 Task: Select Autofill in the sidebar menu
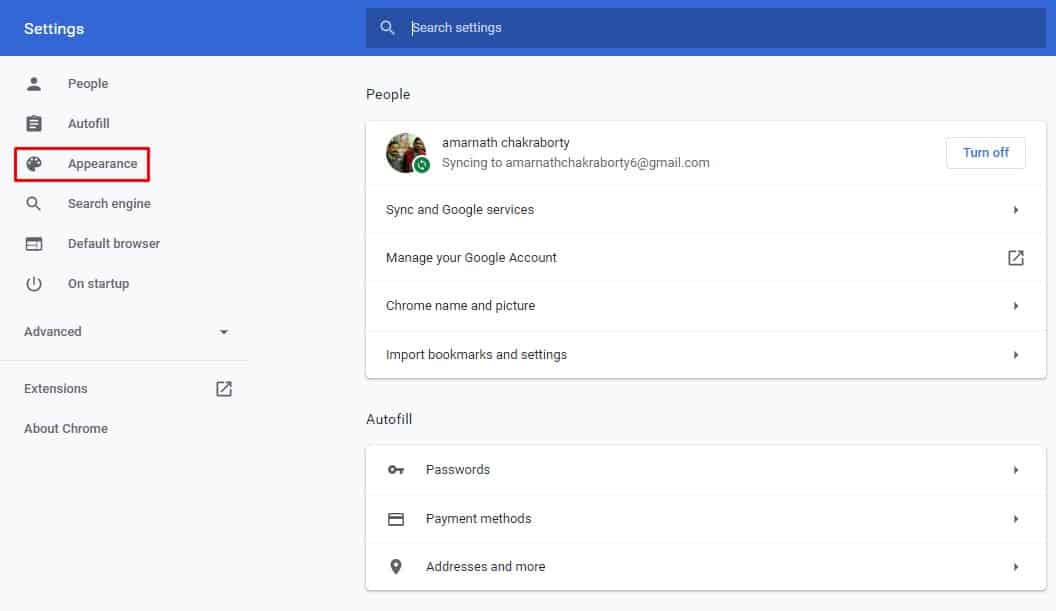(x=88, y=124)
